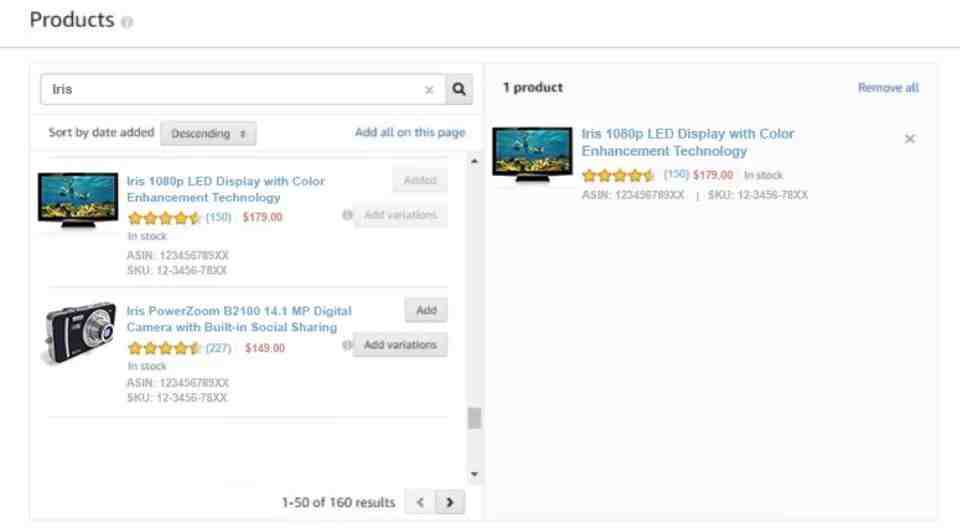Clear the Iris search text

pyautogui.click(x=429, y=90)
